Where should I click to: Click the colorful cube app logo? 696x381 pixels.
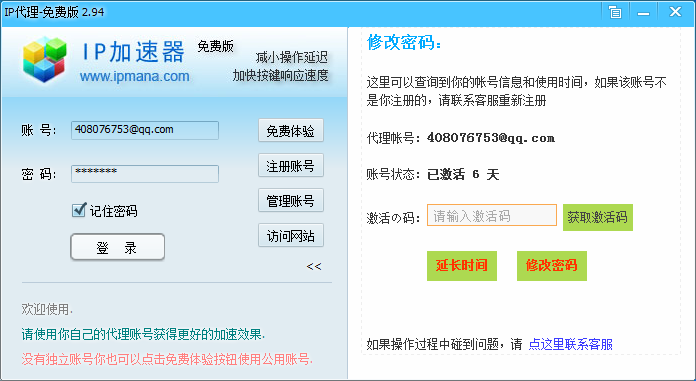pyautogui.click(x=45, y=60)
